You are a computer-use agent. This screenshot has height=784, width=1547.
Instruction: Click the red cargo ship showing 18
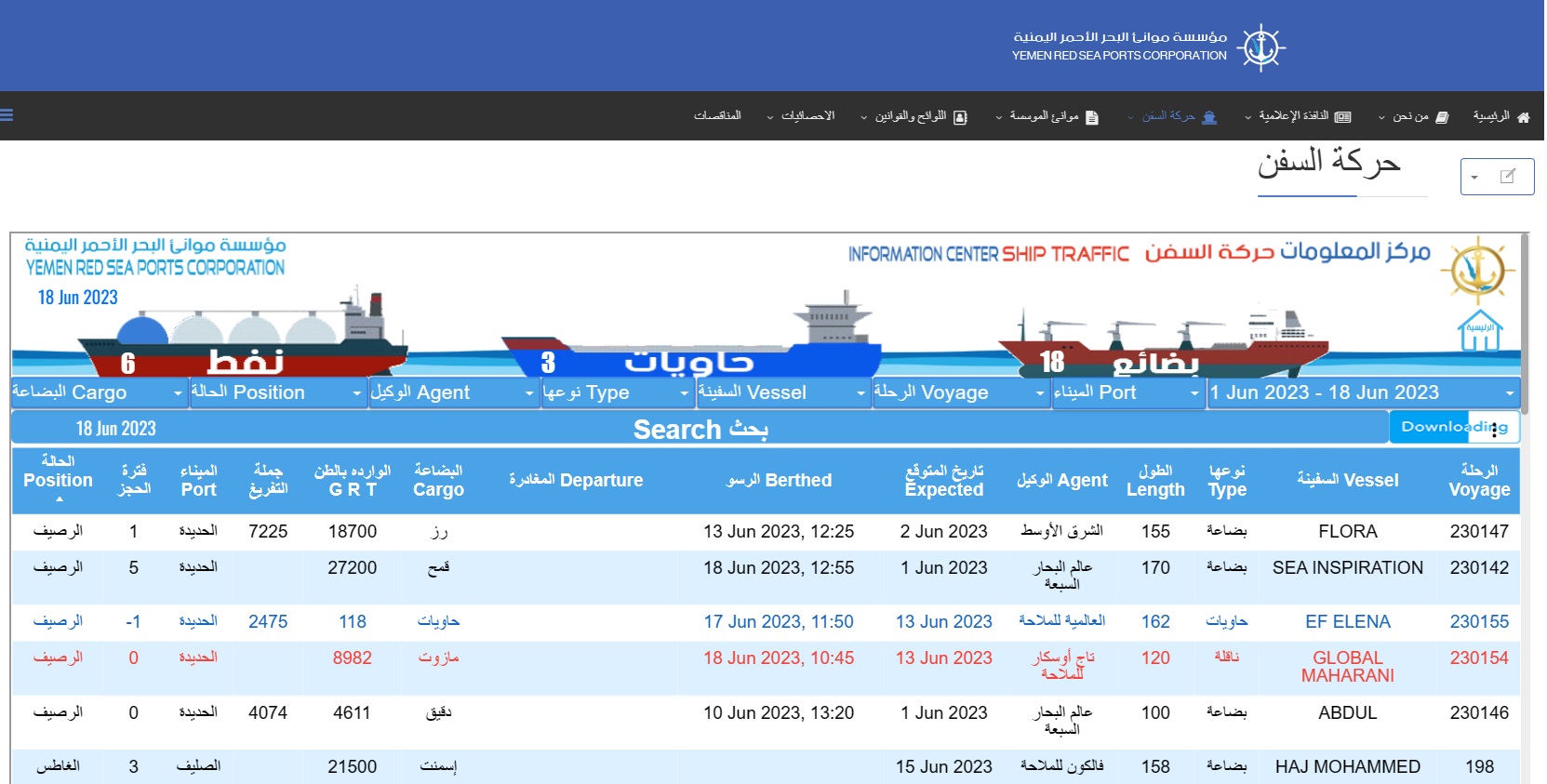coord(1163,349)
